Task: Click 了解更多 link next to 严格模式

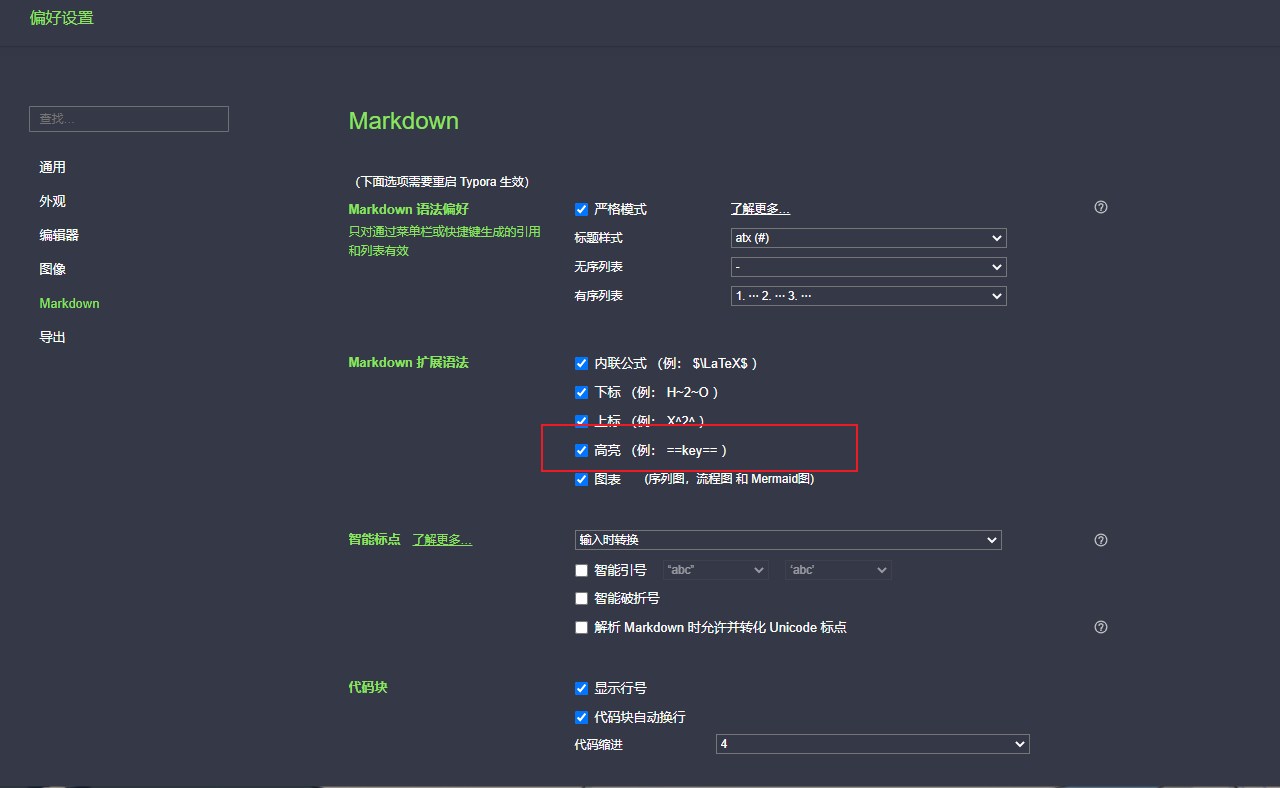Action: point(760,209)
